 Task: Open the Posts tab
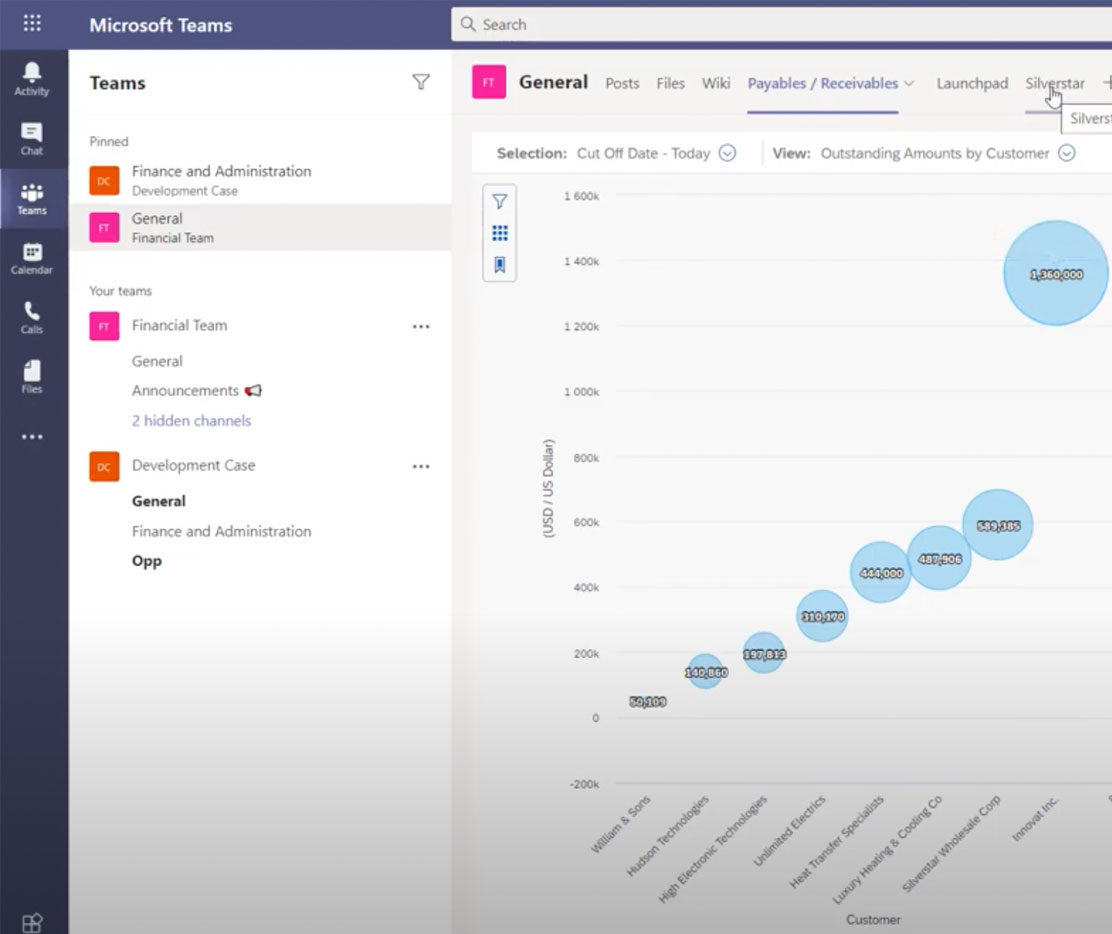click(x=622, y=83)
